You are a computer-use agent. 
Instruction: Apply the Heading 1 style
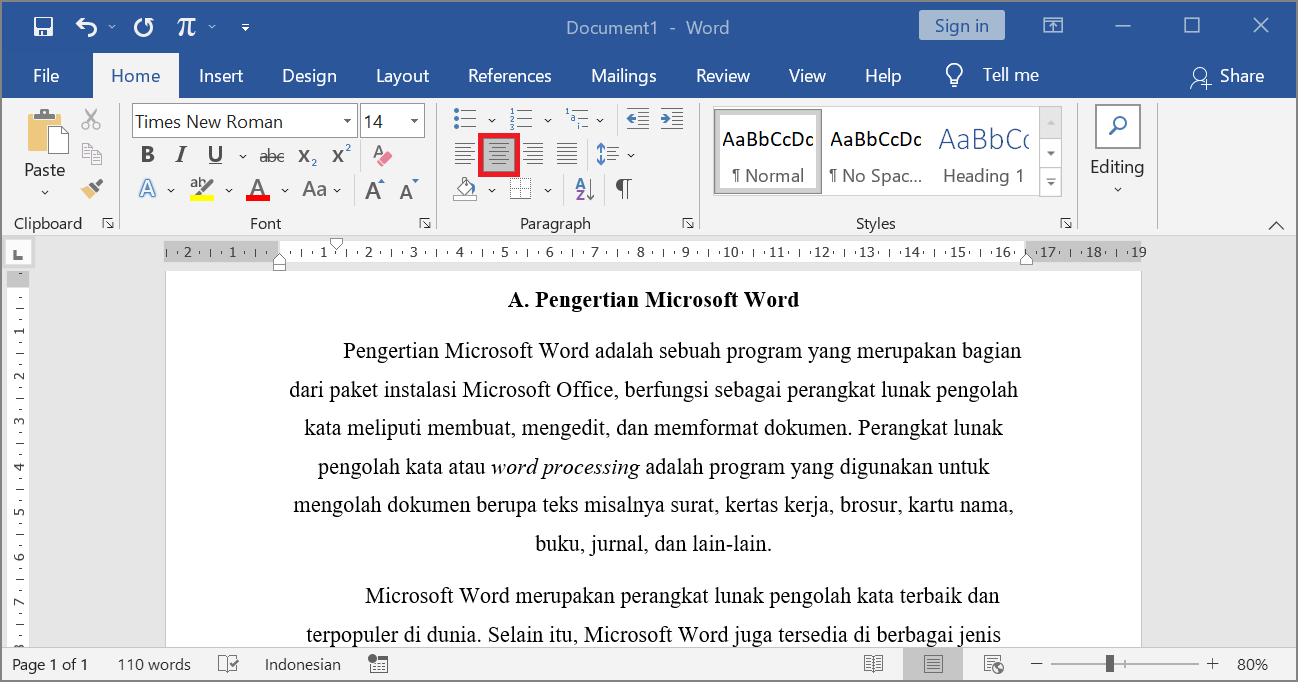[x=984, y=152]
